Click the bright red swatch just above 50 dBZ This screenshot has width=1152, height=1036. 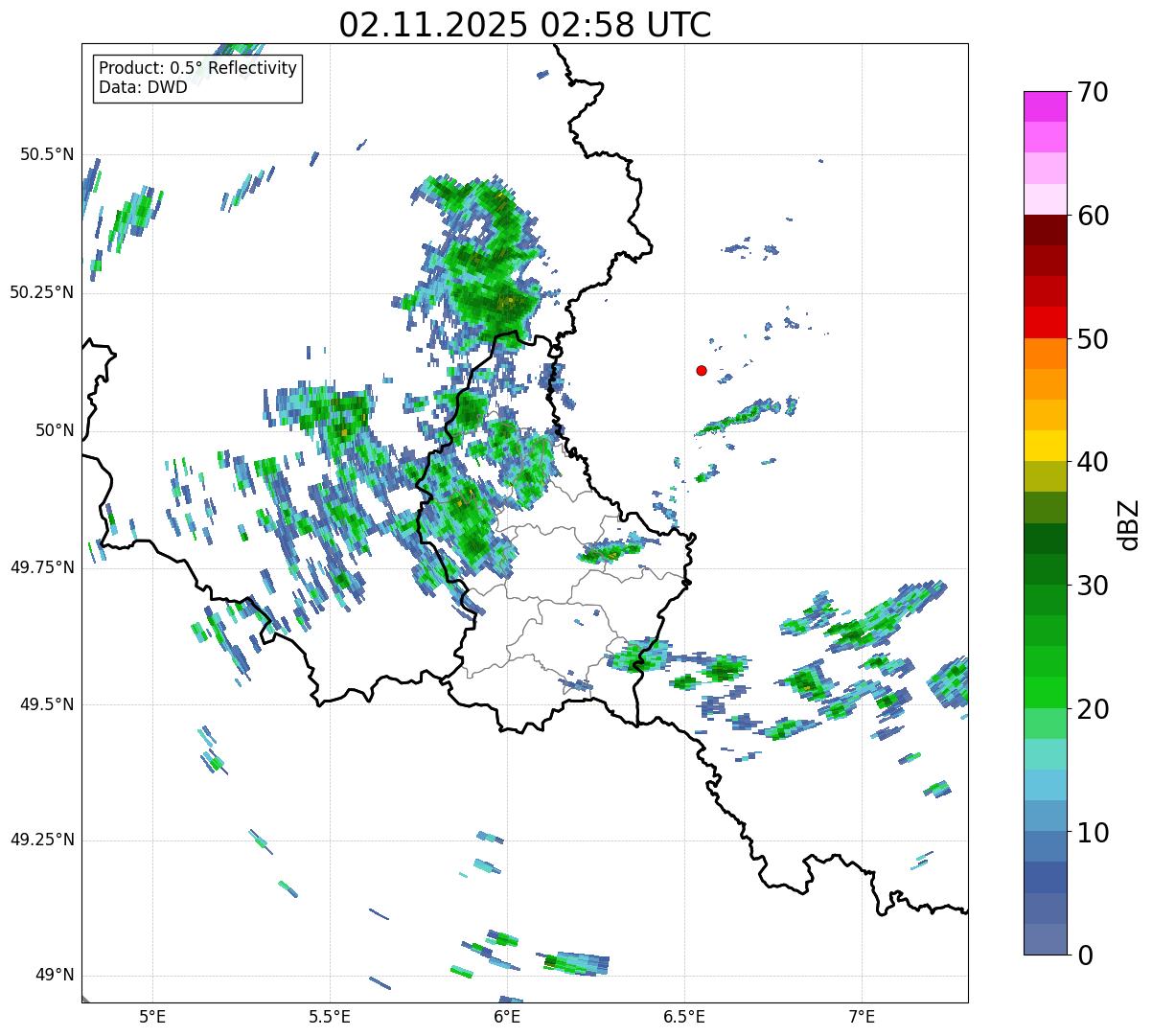point(1045,323)
